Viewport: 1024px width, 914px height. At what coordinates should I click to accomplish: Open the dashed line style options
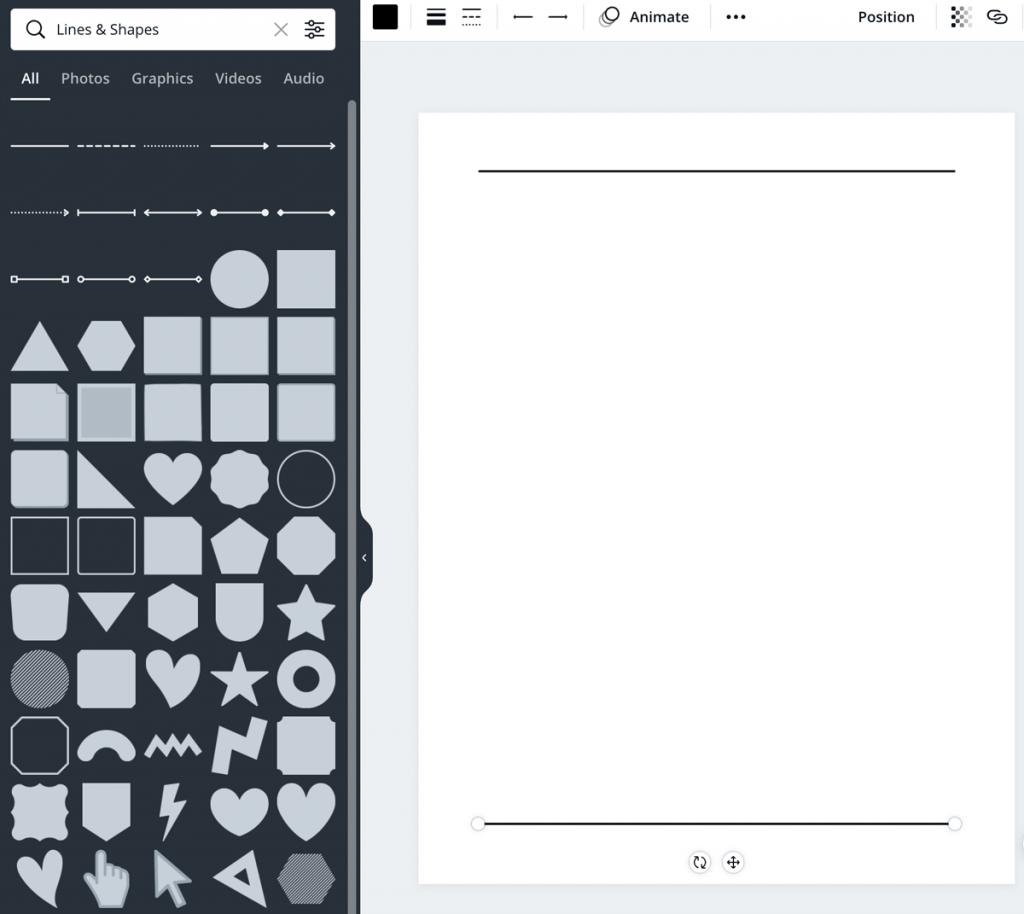point(471,17)
